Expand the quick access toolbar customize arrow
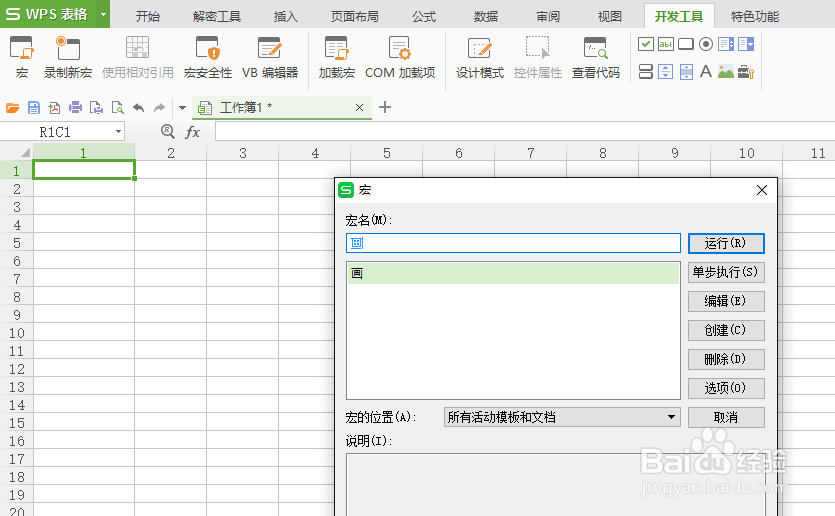This screenshot has width=835, height=516. (x=182, y=108)
